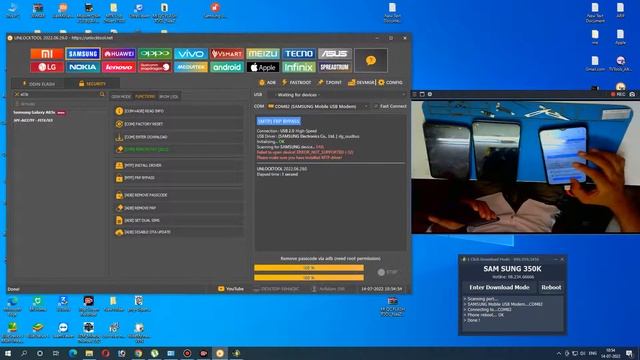
Task: Select the Infinix brand icon
Action: (298, 67)
